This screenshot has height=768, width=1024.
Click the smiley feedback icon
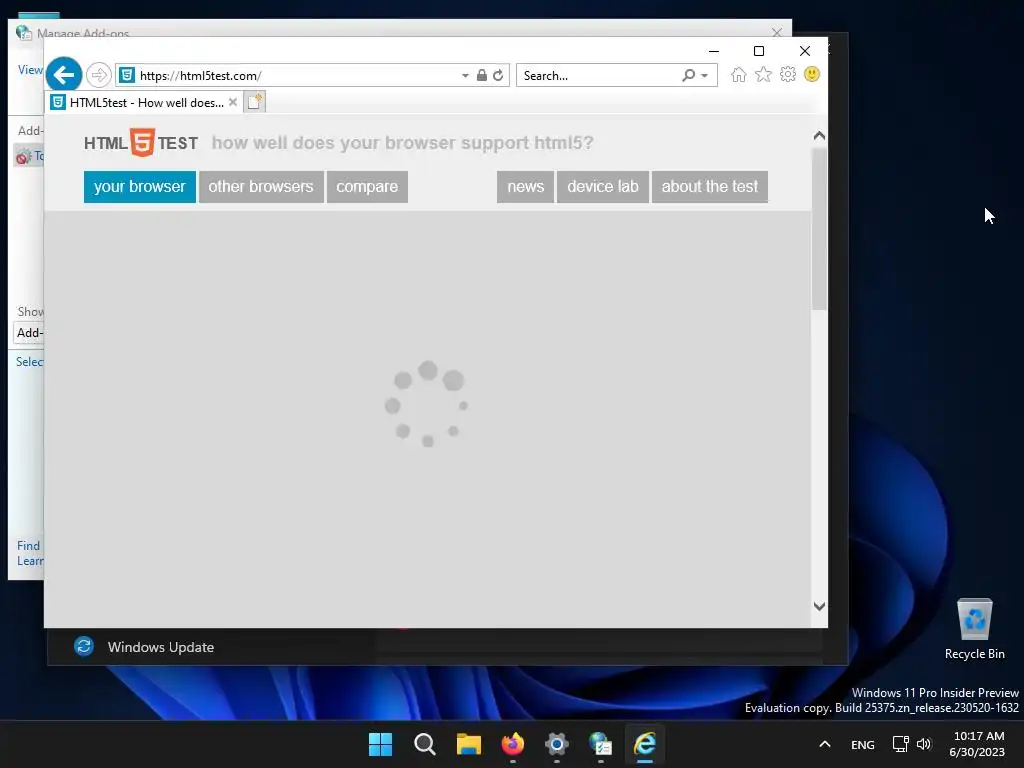pos(812,74)
